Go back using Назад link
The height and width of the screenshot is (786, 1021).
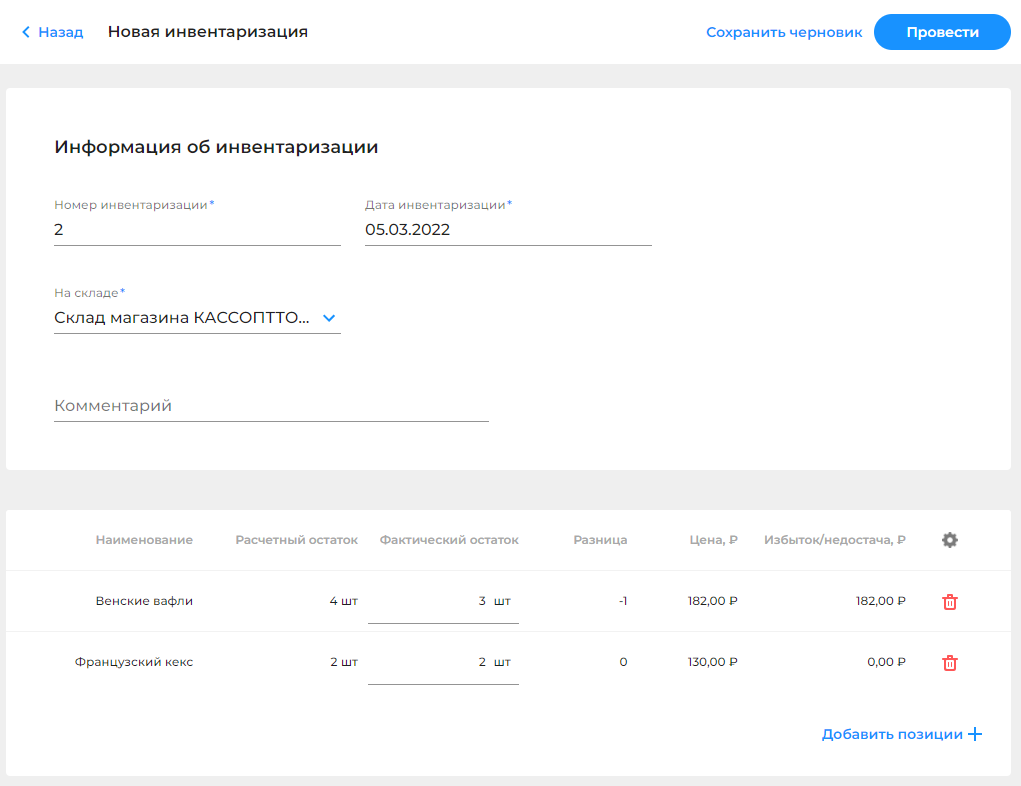60,32
